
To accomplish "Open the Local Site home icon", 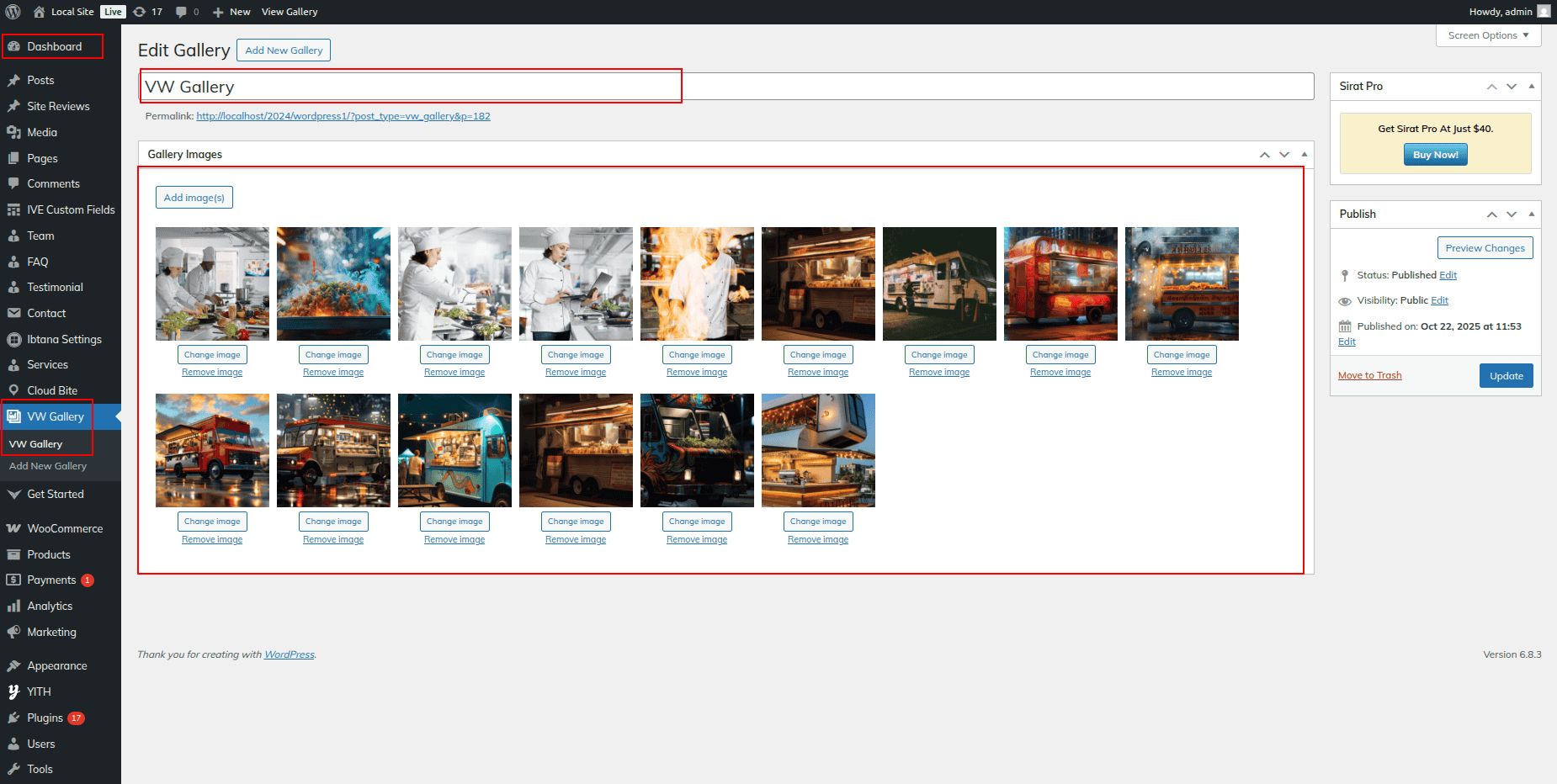I will coord(39,12).
